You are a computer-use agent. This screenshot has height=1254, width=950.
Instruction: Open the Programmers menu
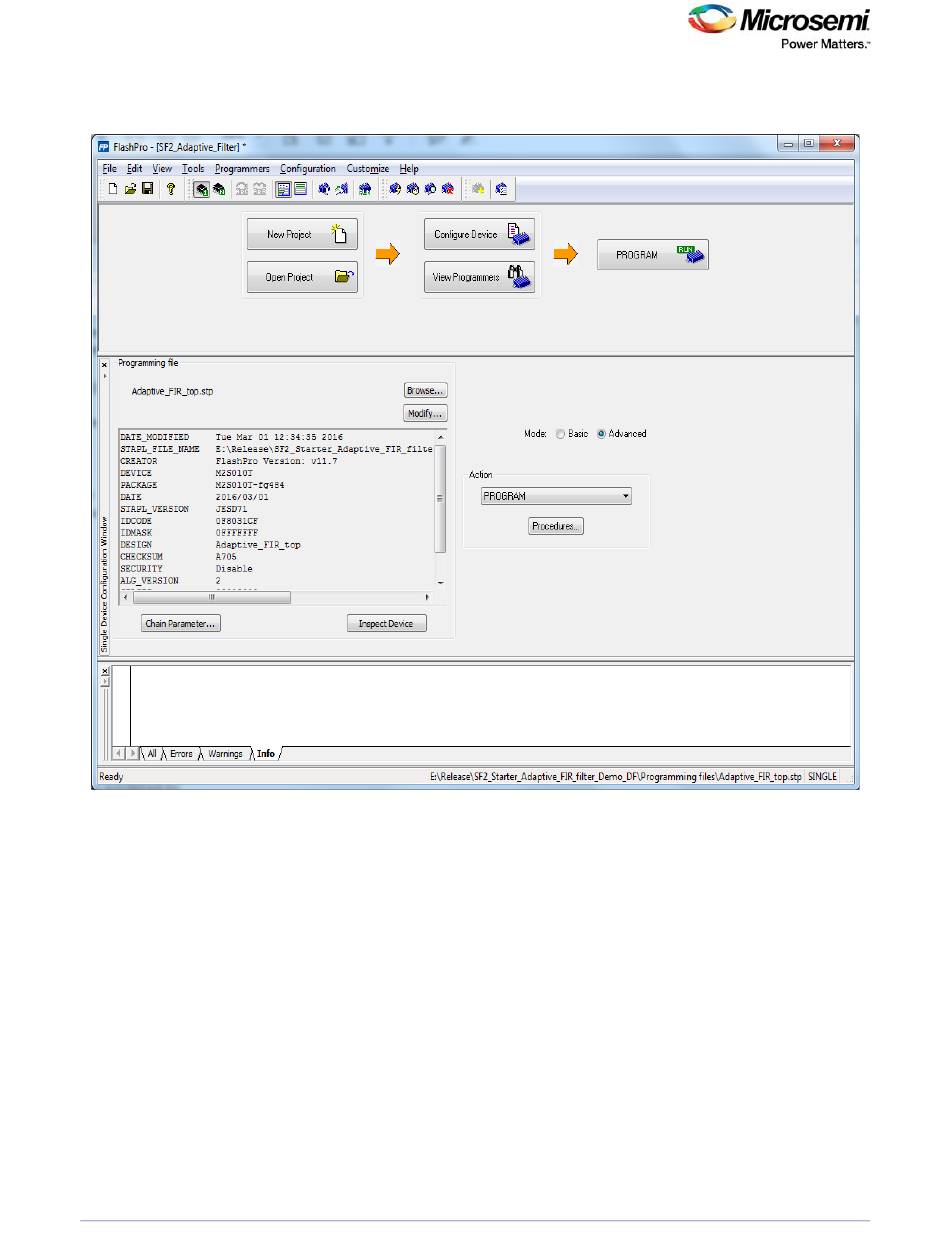click(242, 169)
